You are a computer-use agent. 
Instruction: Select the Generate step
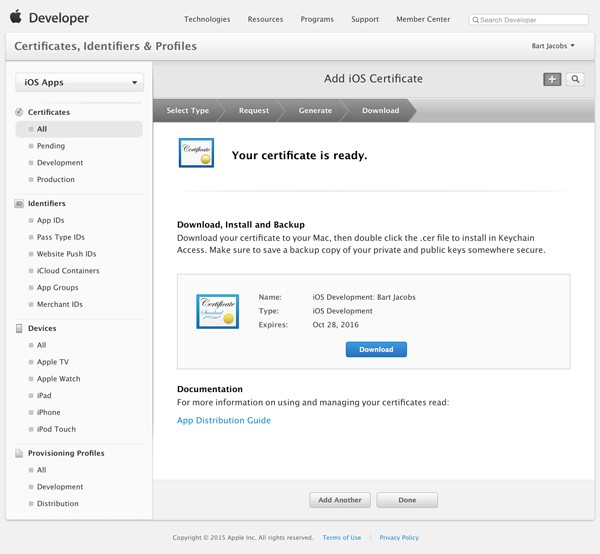click(315, 111)
